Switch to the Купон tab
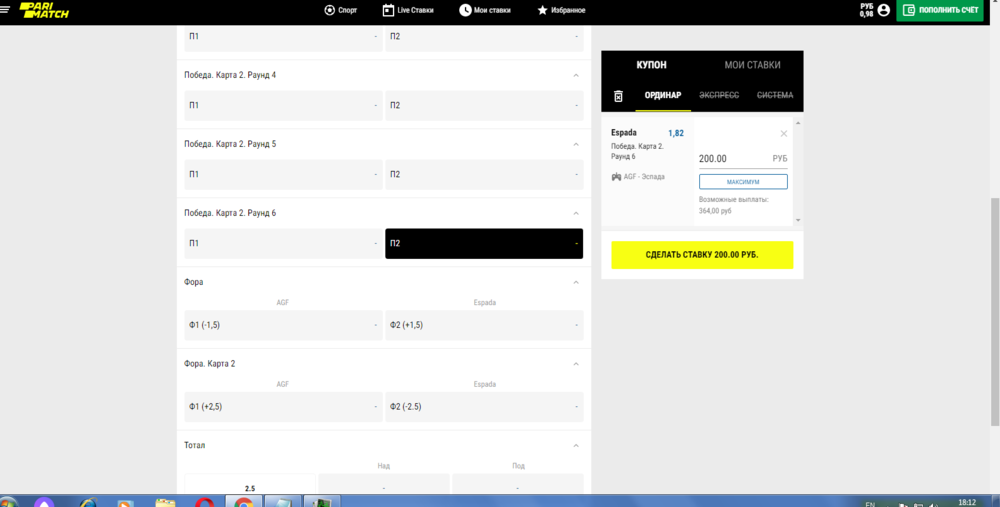 pos(651,65)
